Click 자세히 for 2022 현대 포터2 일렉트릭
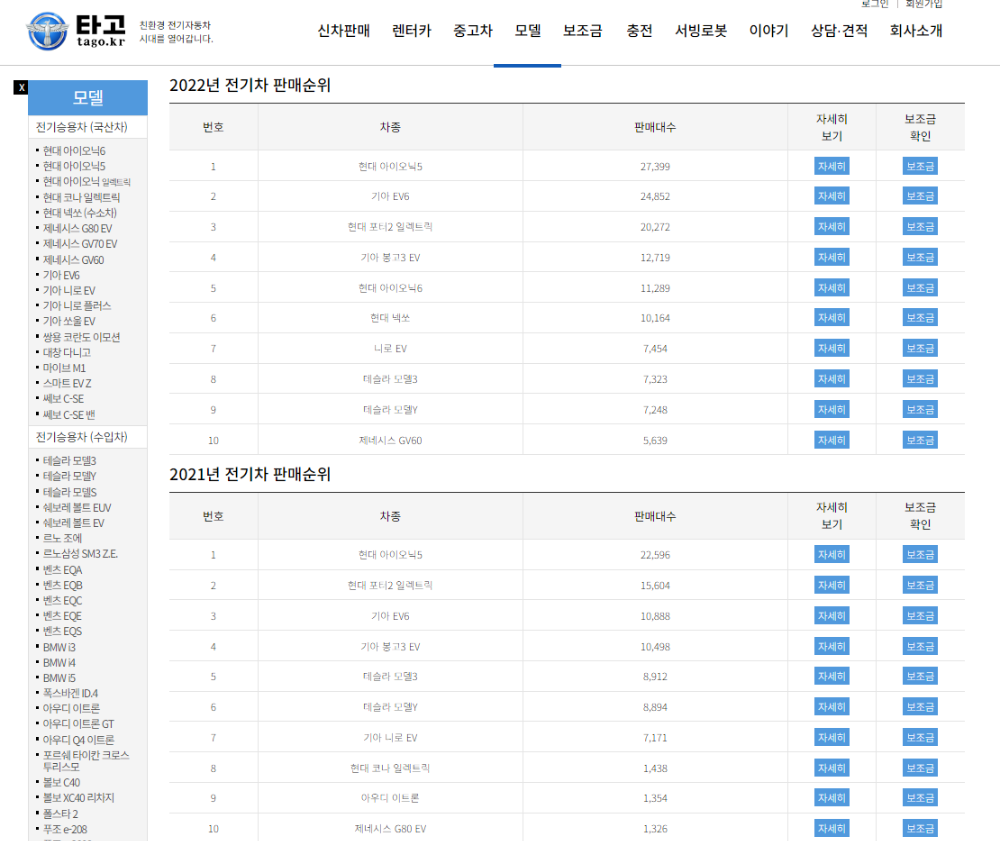 tap(832, 227)
